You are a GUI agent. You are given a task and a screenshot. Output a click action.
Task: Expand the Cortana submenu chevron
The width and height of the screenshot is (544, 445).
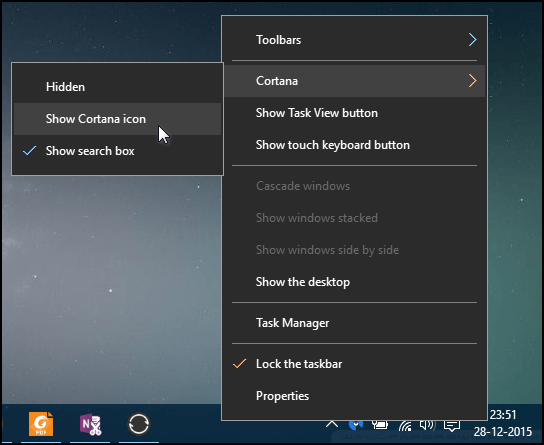(472, 81)
